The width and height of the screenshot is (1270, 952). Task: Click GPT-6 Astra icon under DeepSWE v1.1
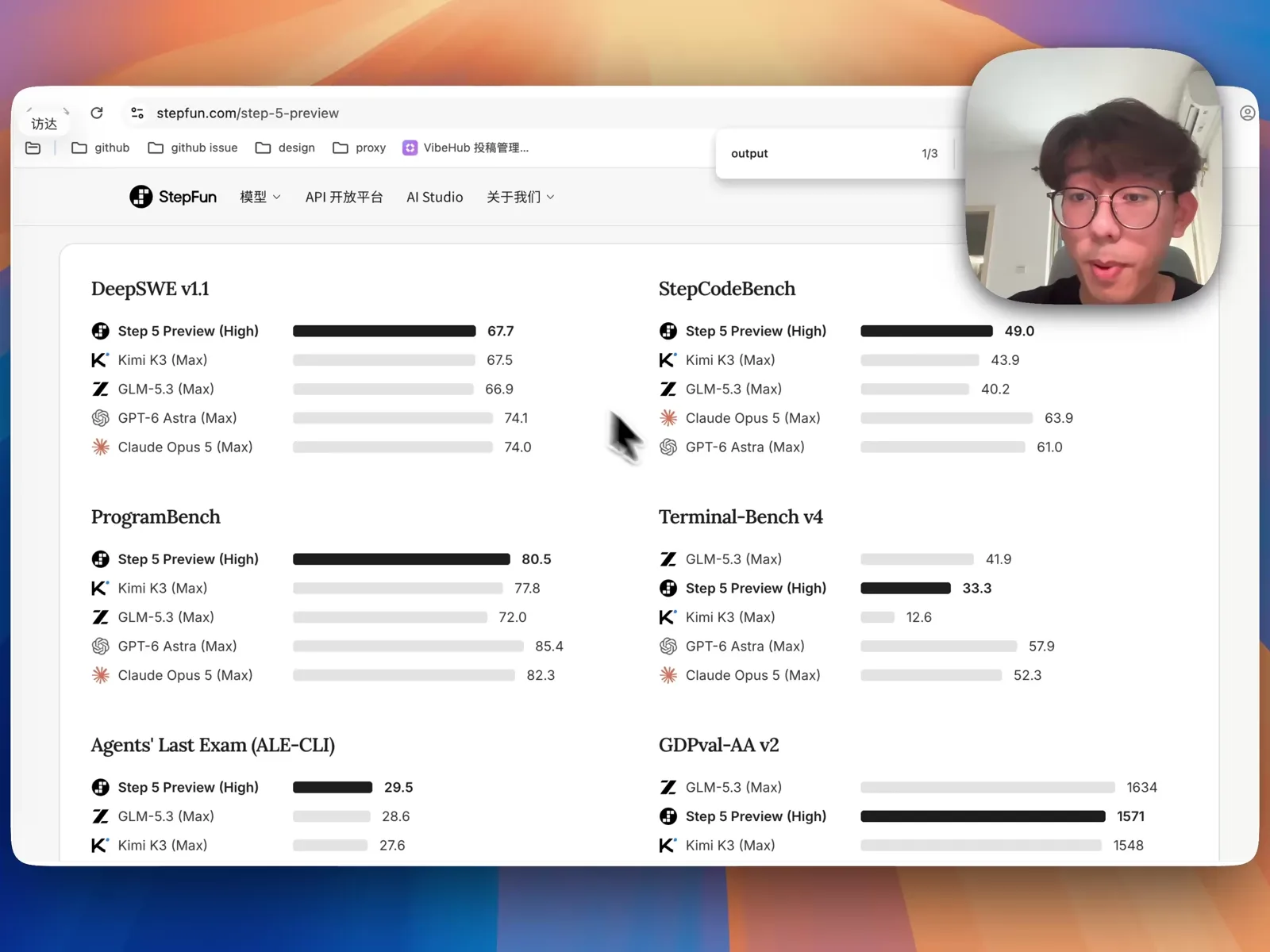(100, 418)
